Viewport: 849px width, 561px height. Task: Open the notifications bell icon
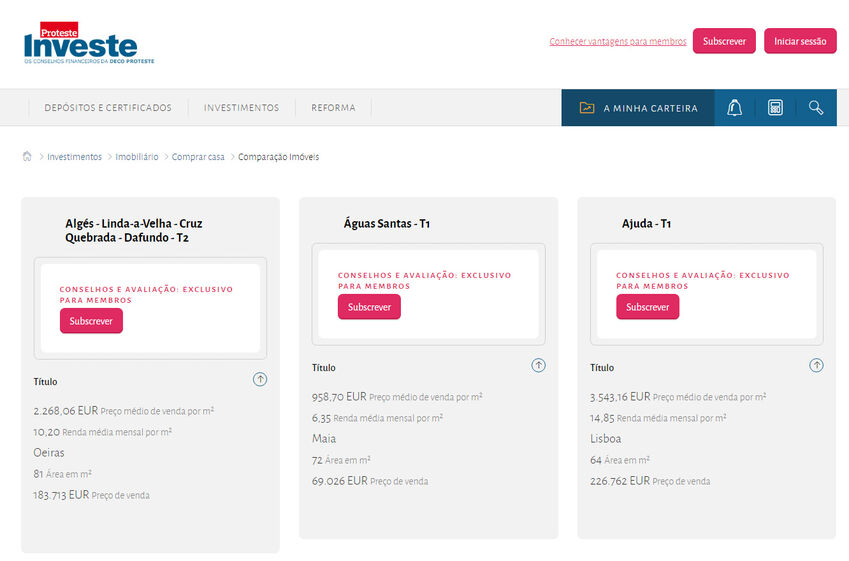click(x=734, y=108)
